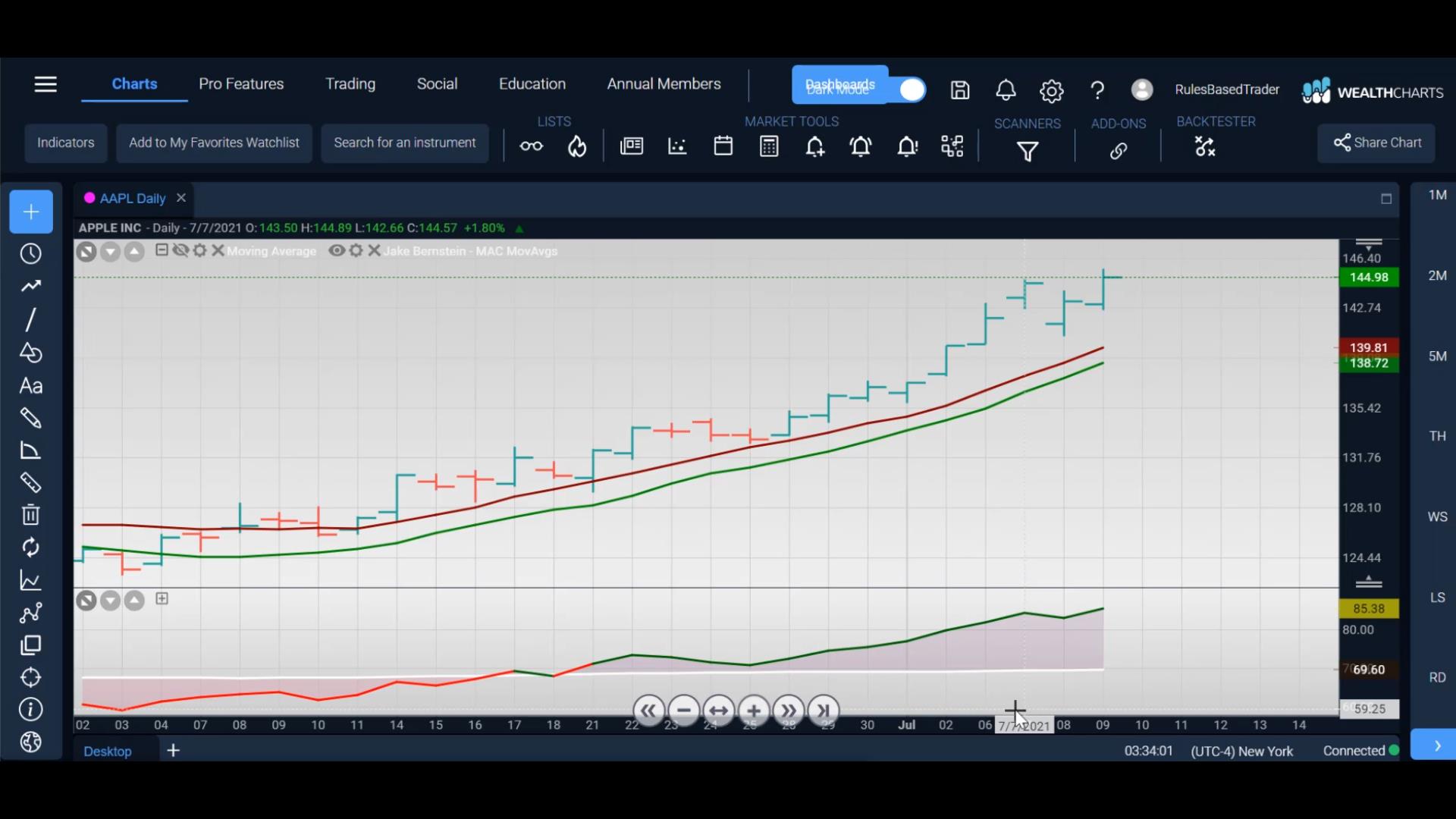
Task: Select the angle measurement tool
Action: [x=30, y=450]
